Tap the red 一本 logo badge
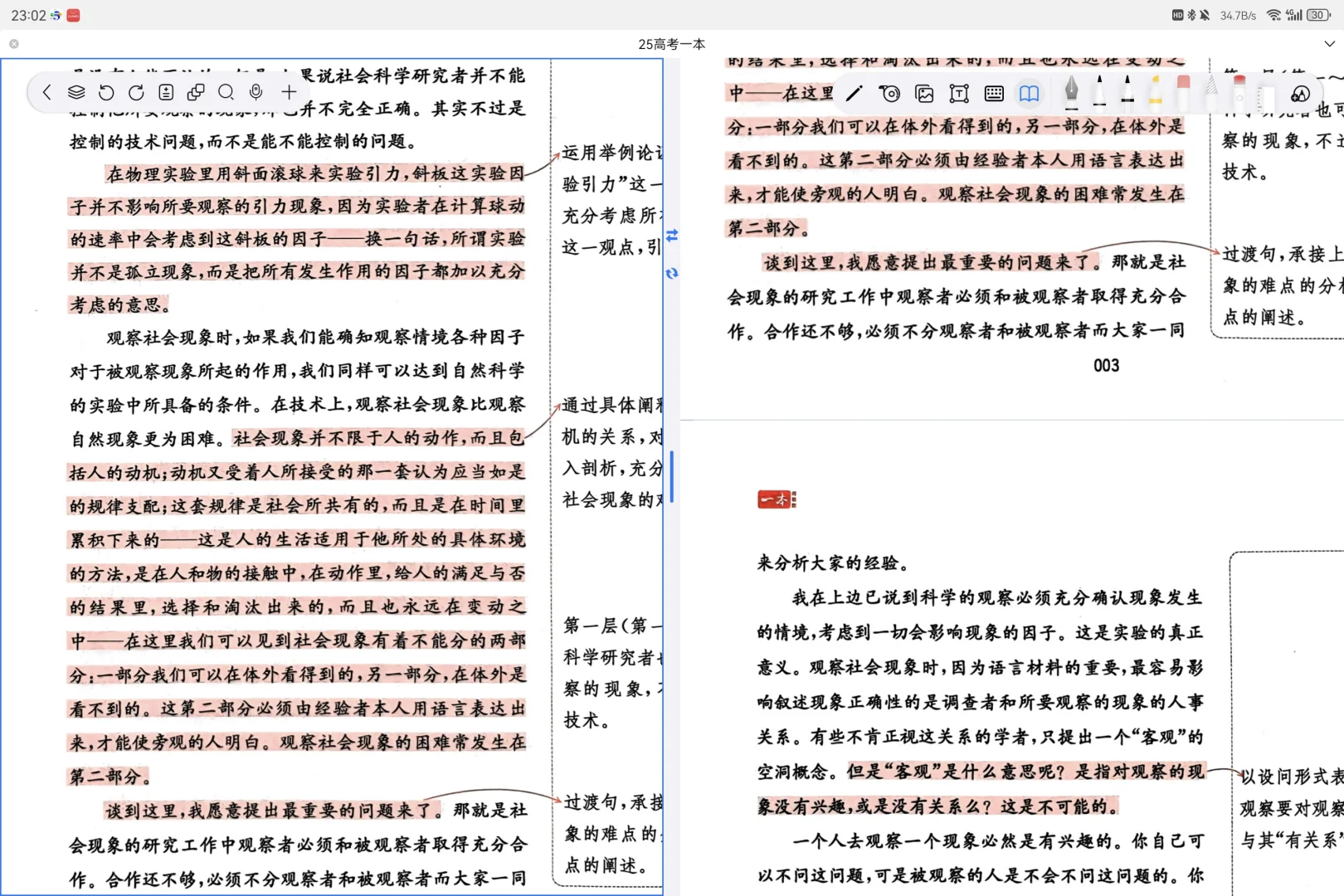 777,499
